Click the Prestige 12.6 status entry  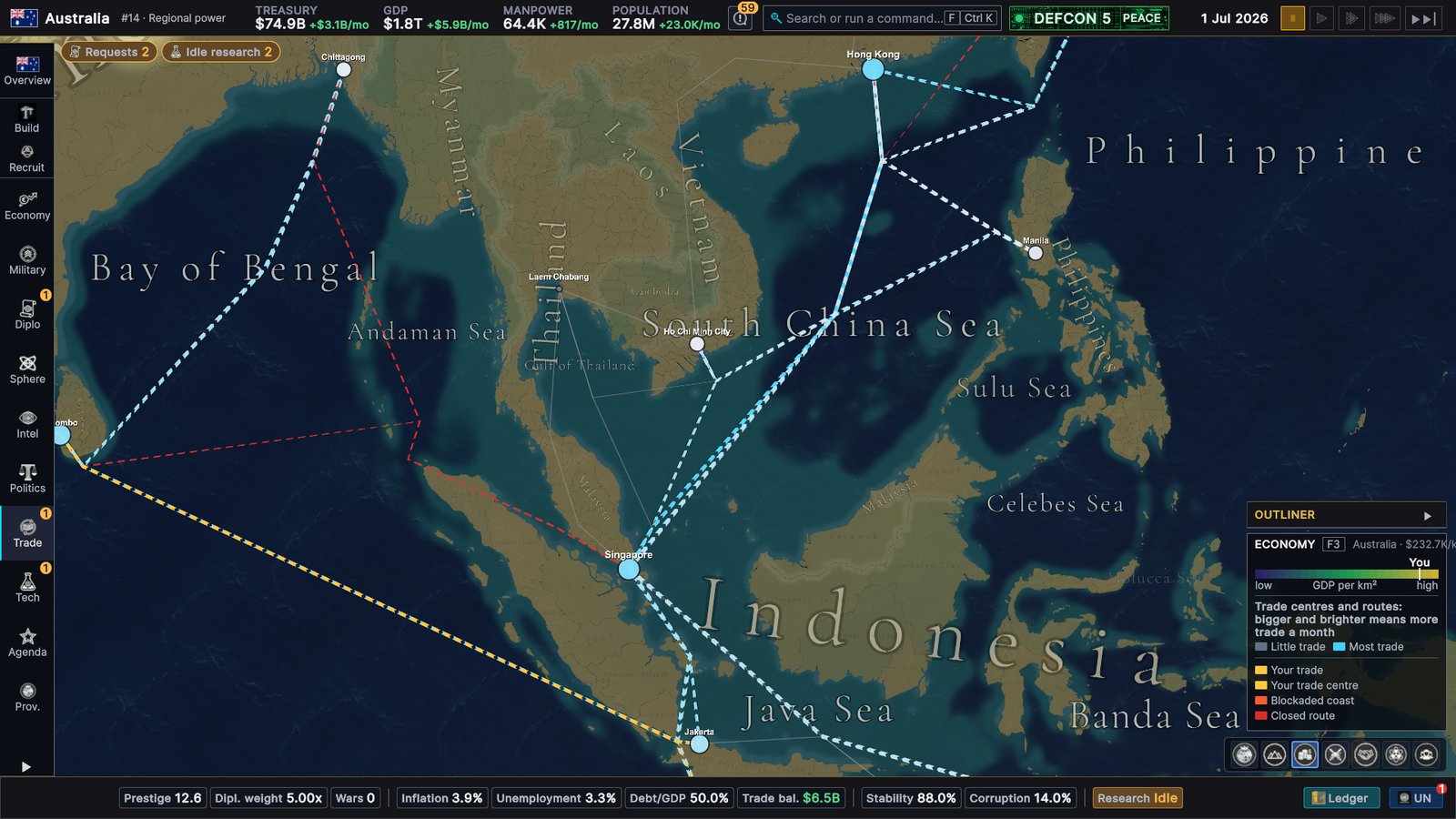(163, 798)
